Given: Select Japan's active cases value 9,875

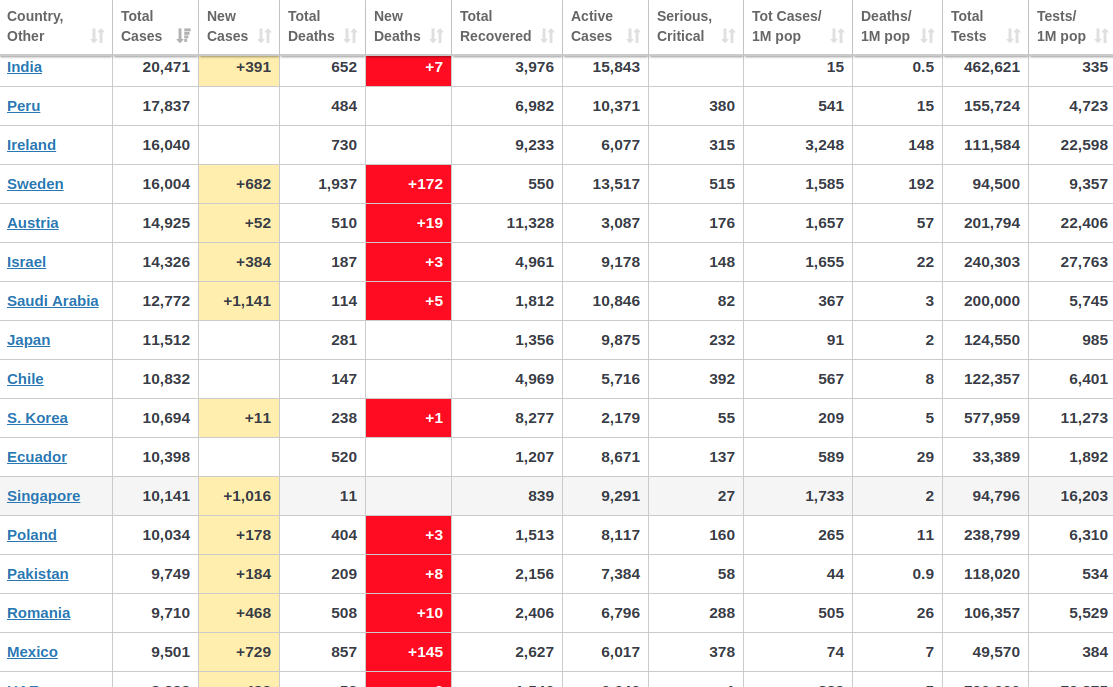Looking at the screenshot, I should pyautogui.click(x=620, y=340).
